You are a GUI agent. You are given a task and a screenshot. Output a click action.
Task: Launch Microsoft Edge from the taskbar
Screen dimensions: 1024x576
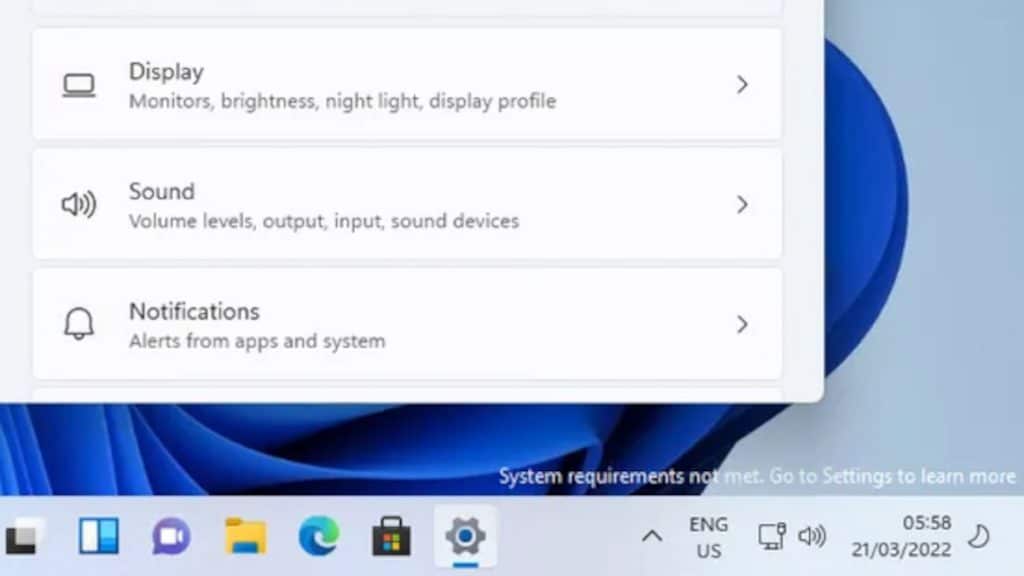319,537
